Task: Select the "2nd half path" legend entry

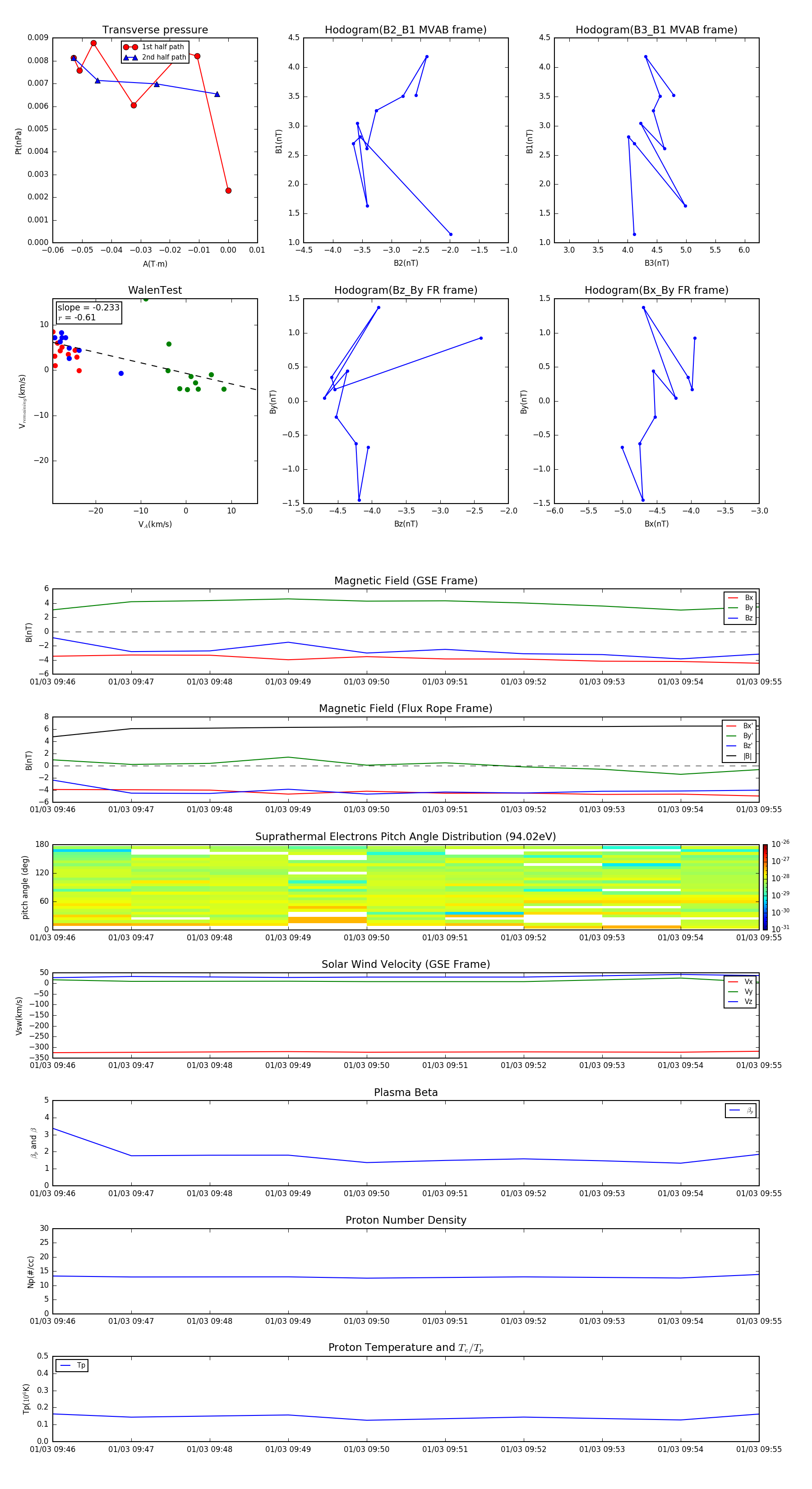Action: click(x=154, y=57)
